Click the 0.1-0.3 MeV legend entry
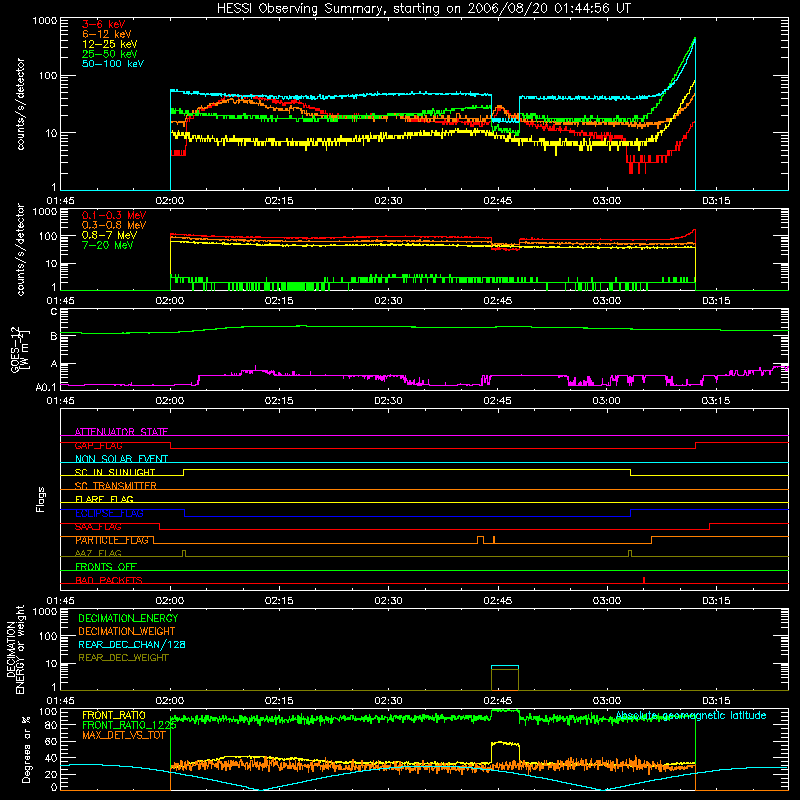Image resolution: width=800 pixels, height=800 pixels. pos(114,215)
